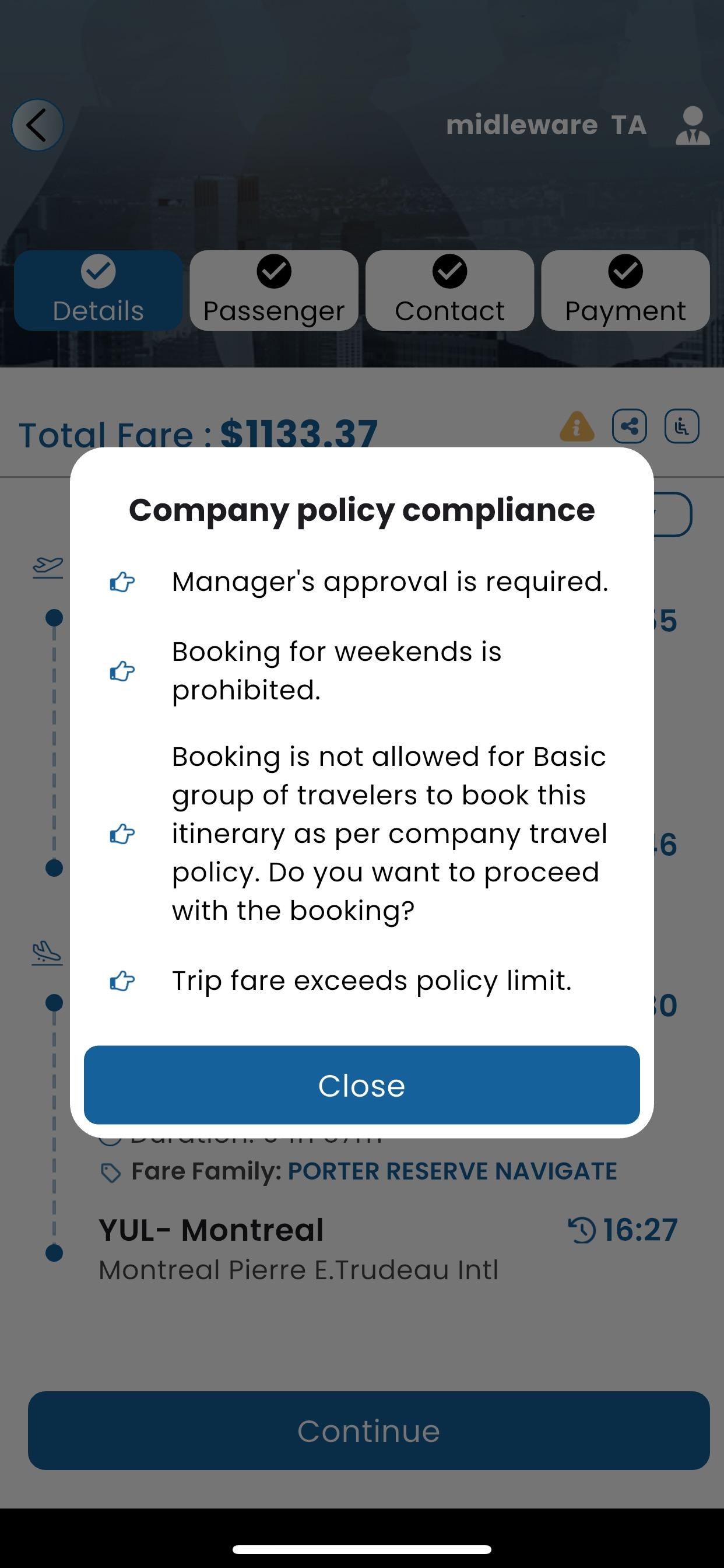Tap thumbs-up icon beside fare exceeds limit
Image resolution: width=724 pixels, height=1568 pixels.
pos(122,981)
